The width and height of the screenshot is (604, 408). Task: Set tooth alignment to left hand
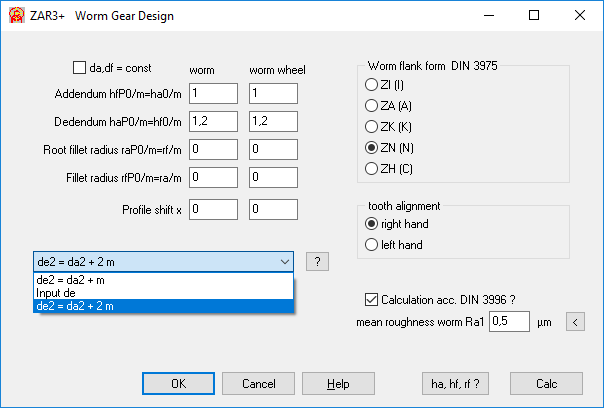[372, 244]
